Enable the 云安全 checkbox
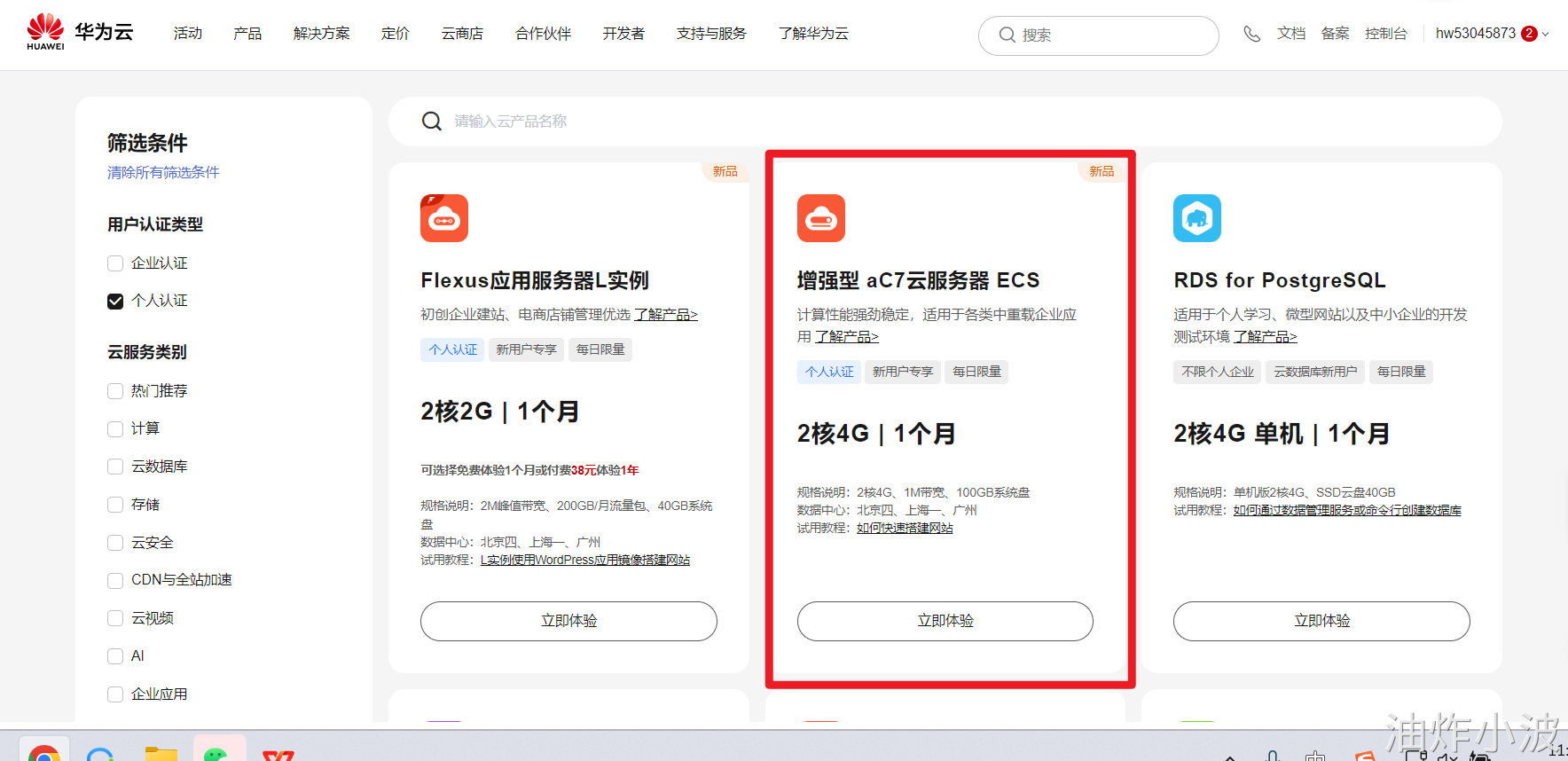Screen dimensions: 1568x761 pos(115,543)
